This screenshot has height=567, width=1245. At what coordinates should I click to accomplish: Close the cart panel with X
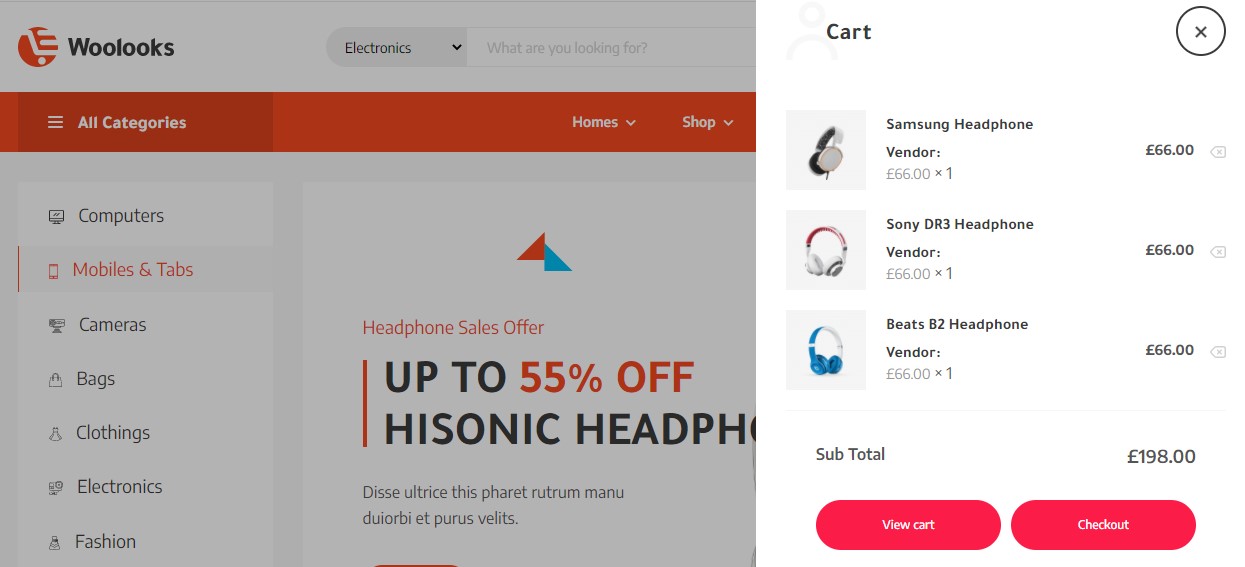pos(1201,32)
